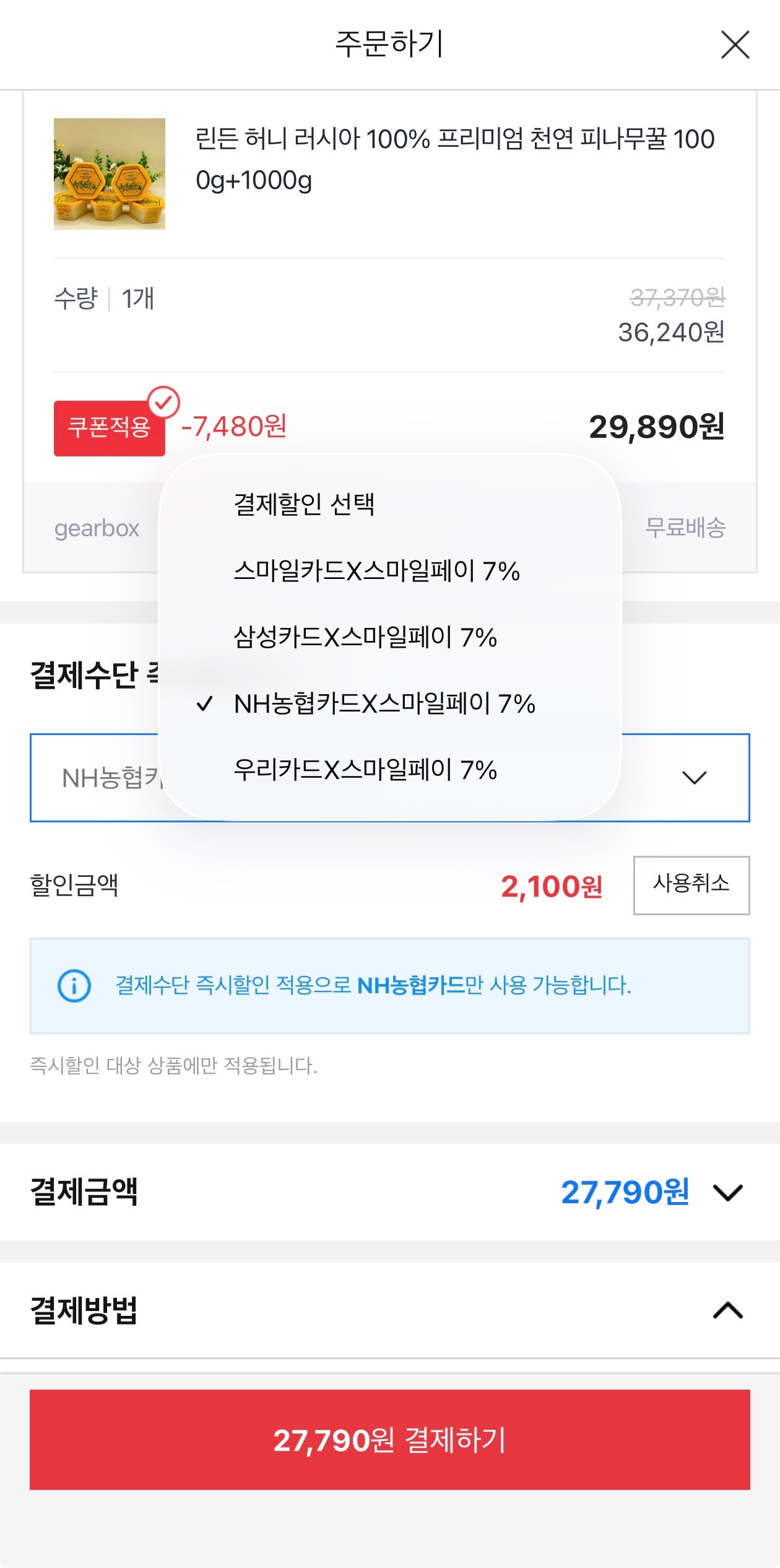The width and height of the screenshot is (780, 1568).
Task: Click the checkmark next to NH농협카드X스마일페이 7%
Action: (206, 705)
